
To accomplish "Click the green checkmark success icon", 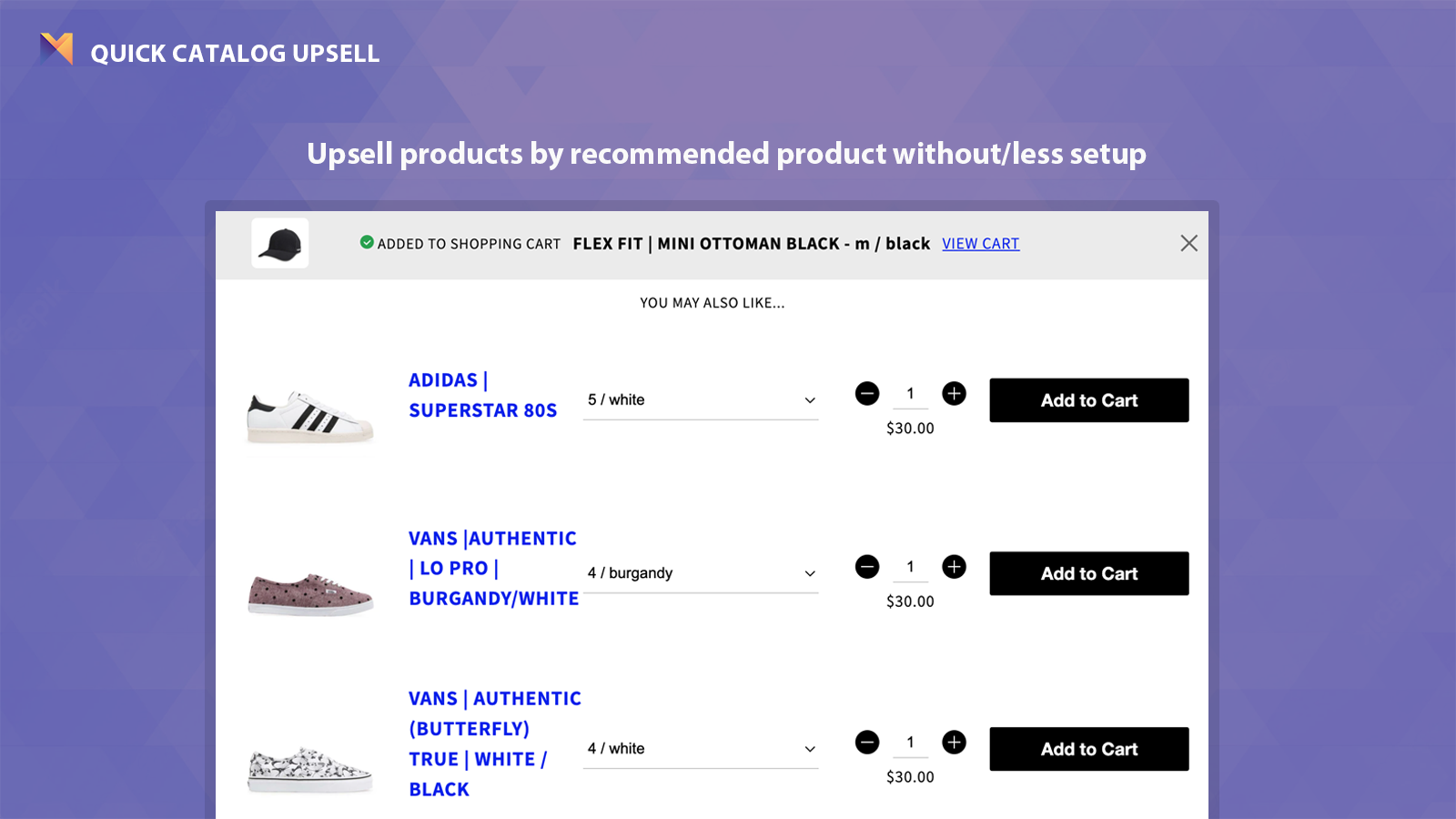I will click(366, 242).
